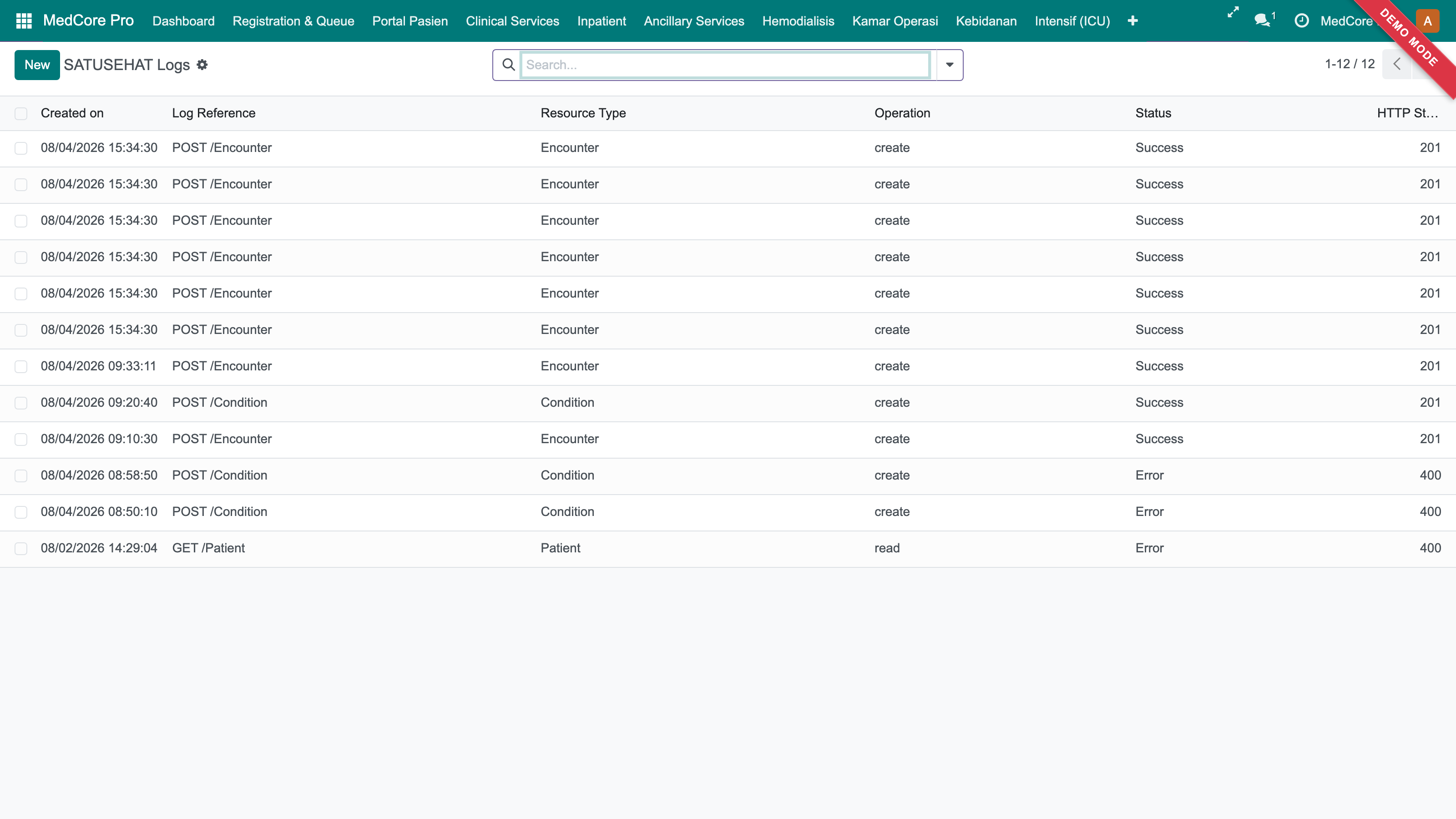Check the 09:10:30 POST /Encounter row checkbox
The height and width of the screenshot is (819, 1456).
(x=21, y=439)
